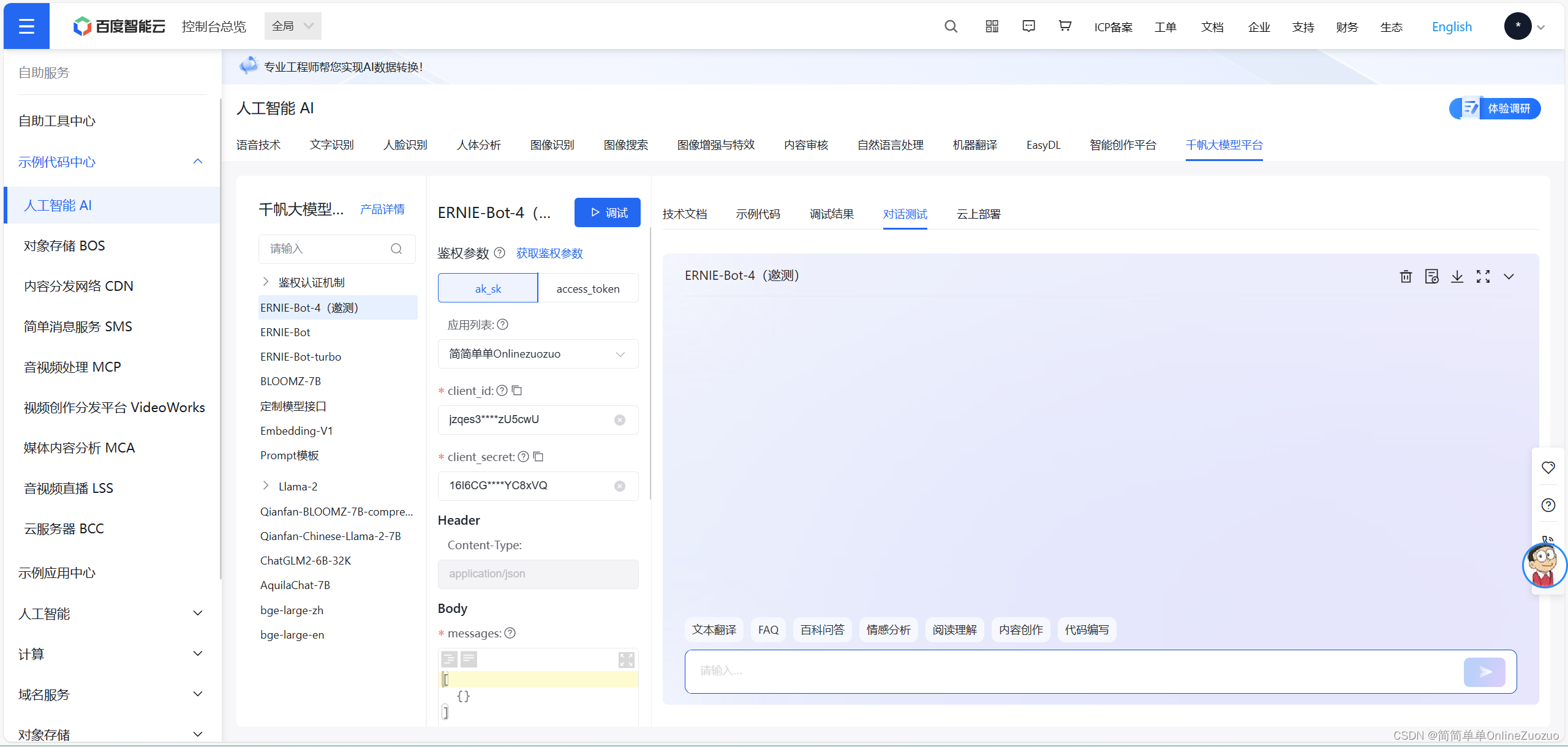Screen dimensions: 1568x747
Task: Clear the client_secret field
Action: pos(620,486)
